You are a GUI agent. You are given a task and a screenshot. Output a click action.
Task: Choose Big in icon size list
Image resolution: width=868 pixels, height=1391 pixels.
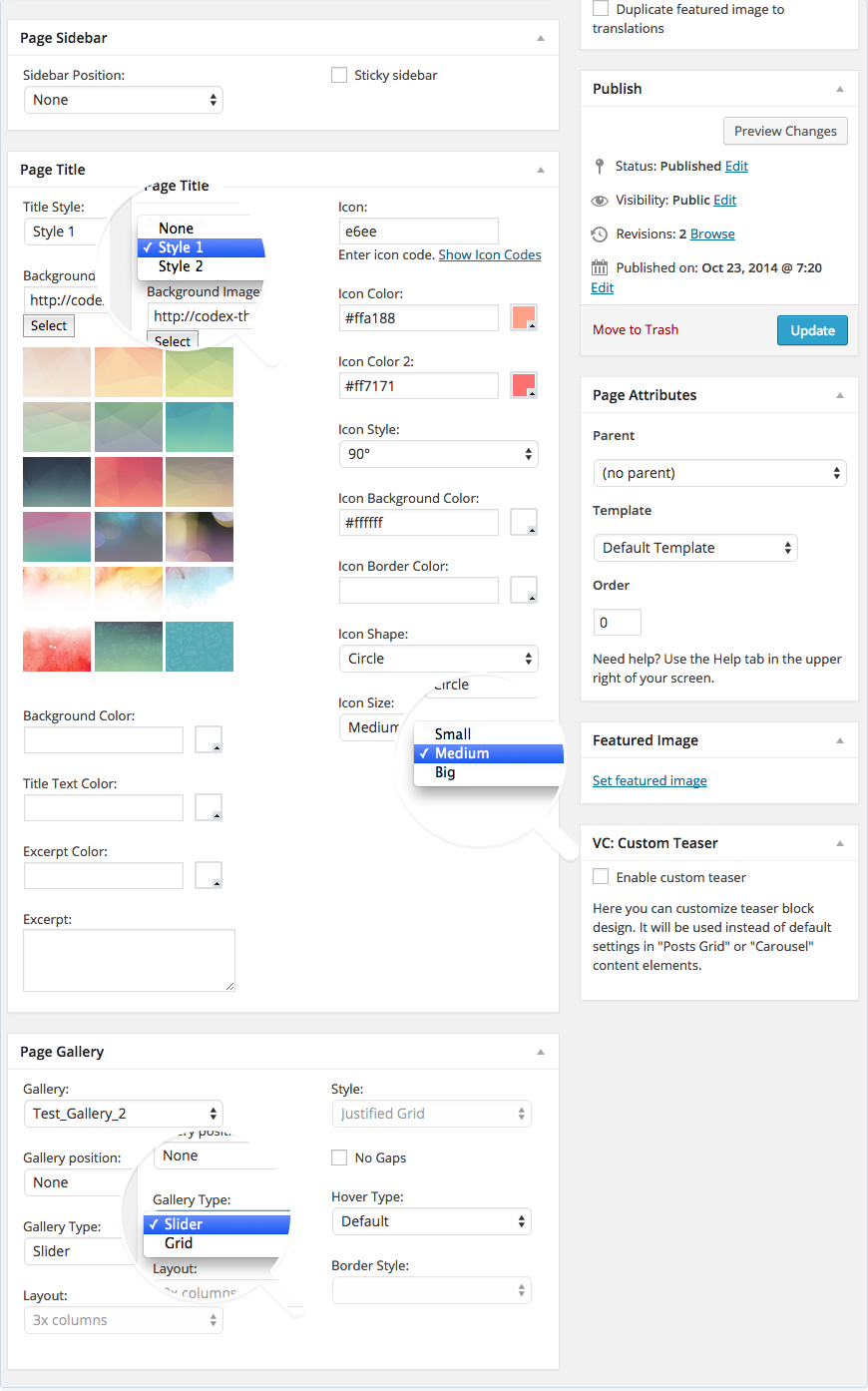(x=445, y=772)
